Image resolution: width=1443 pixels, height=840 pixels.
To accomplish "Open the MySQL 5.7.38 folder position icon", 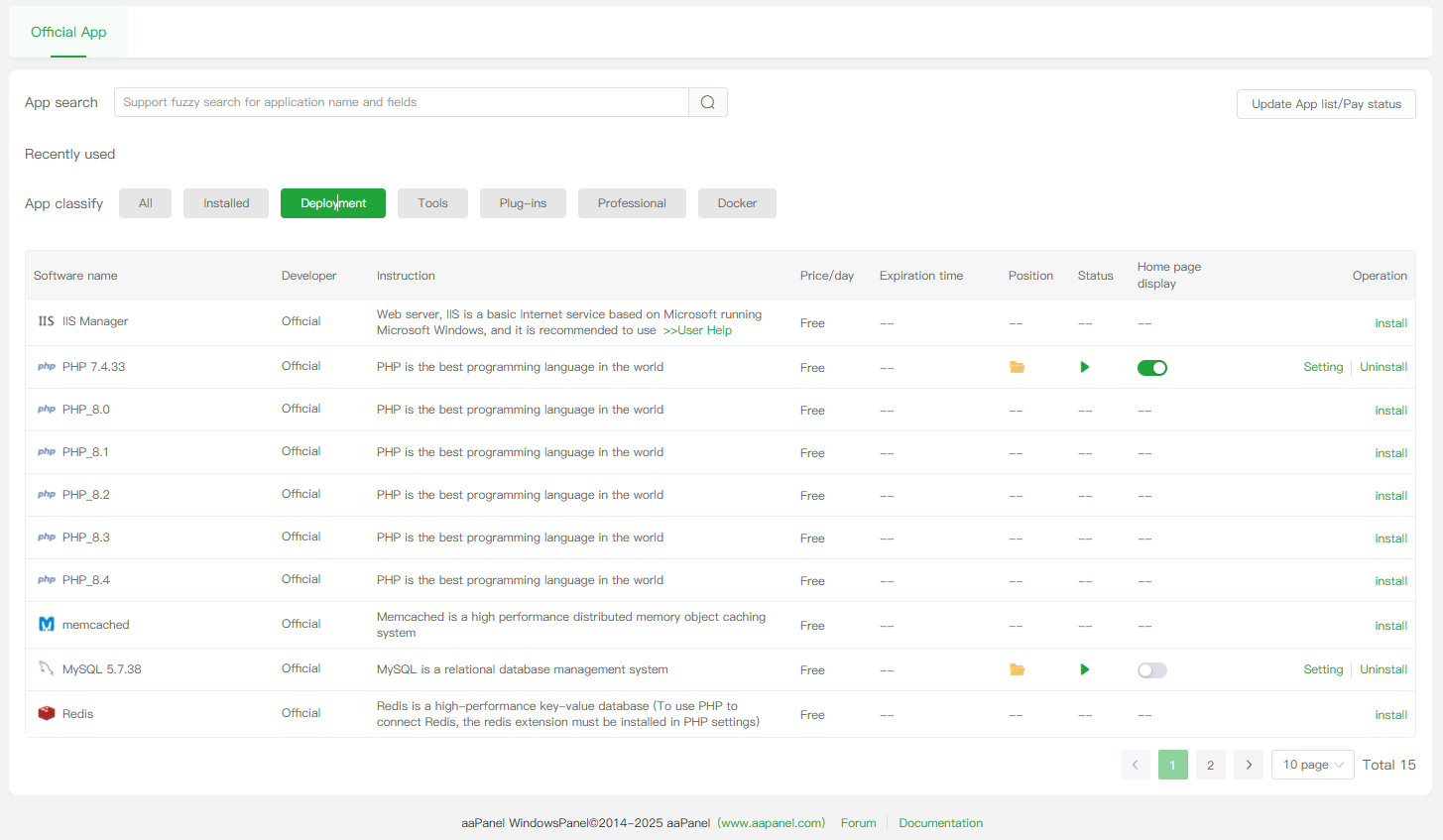I will [x=1017, y=669].
